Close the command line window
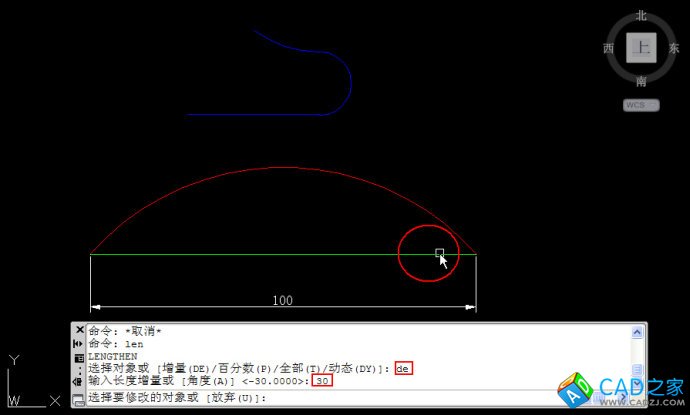Screen dimensions: 690x415 coord(79,330)
